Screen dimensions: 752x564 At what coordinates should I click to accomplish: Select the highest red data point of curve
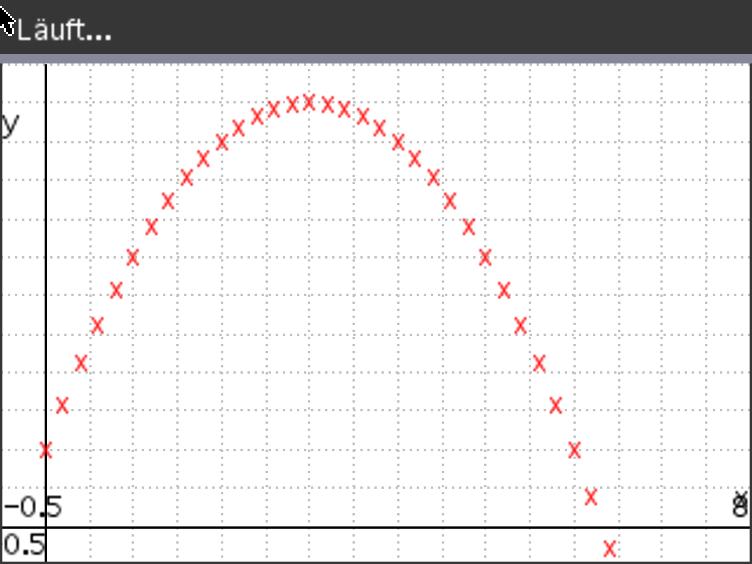coord(309,102)
